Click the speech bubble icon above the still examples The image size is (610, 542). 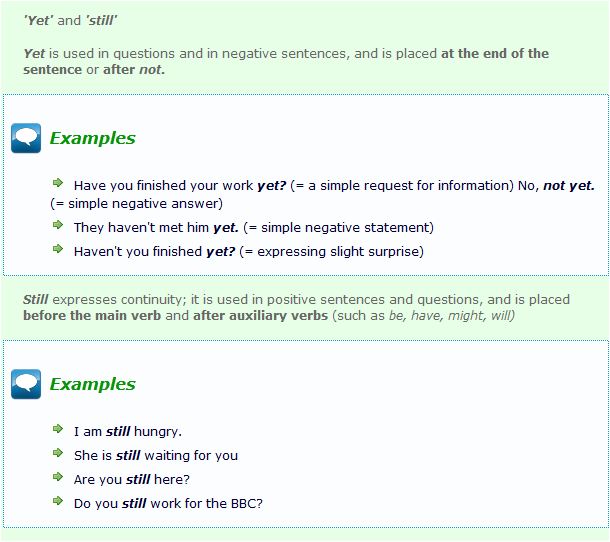coord(26,384)
